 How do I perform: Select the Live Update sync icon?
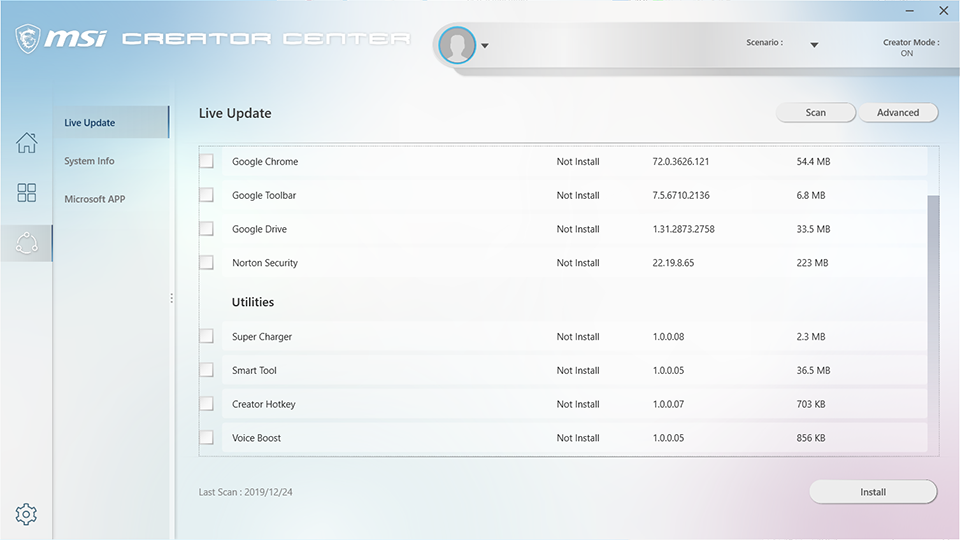point(26,243)
